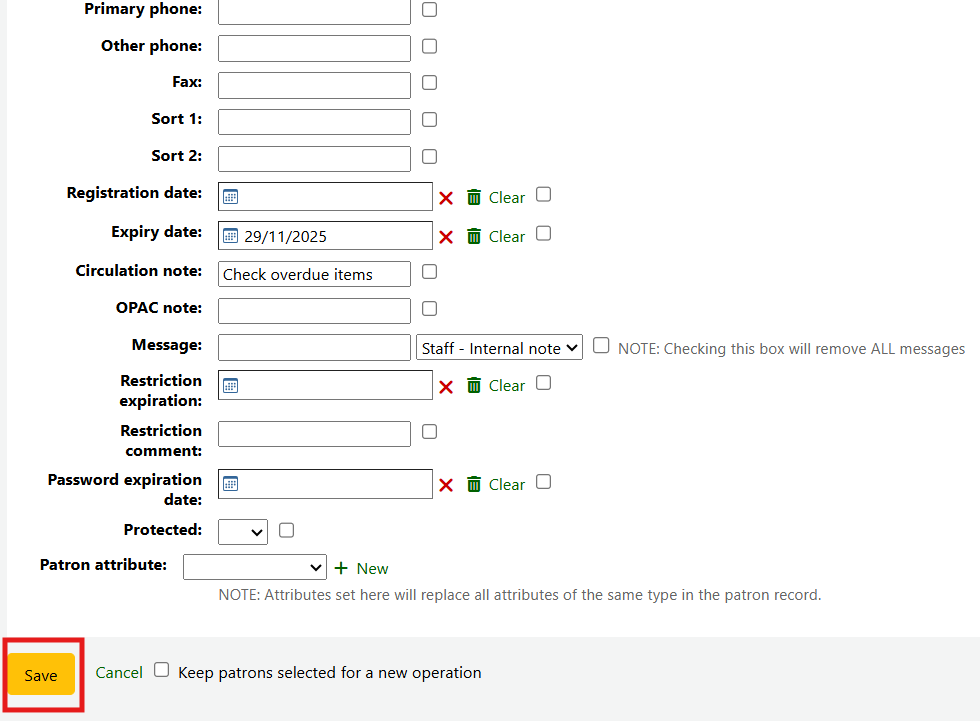Click trash Clear icon for Password expiration date
Image resolution: width=980 pixels, height=721 pixels.
474,484
